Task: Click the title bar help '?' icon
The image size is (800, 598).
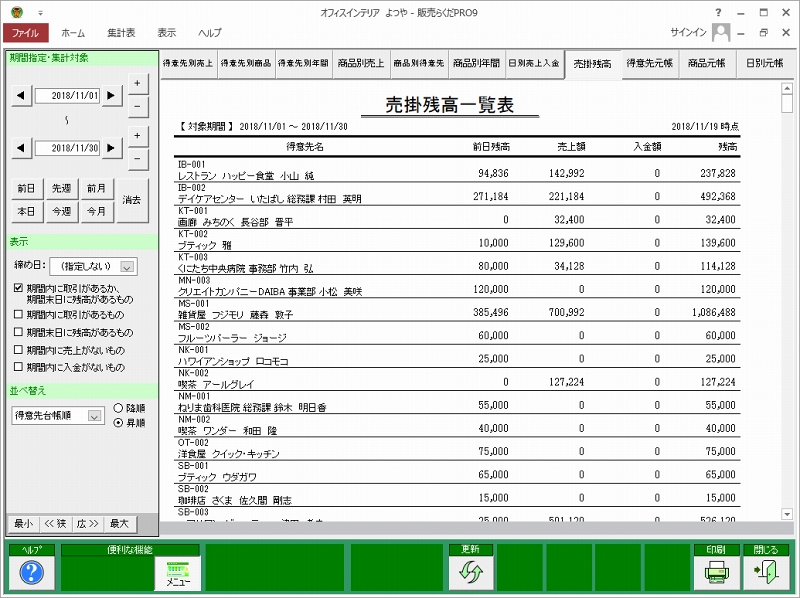Action: [x=718, y=10]
